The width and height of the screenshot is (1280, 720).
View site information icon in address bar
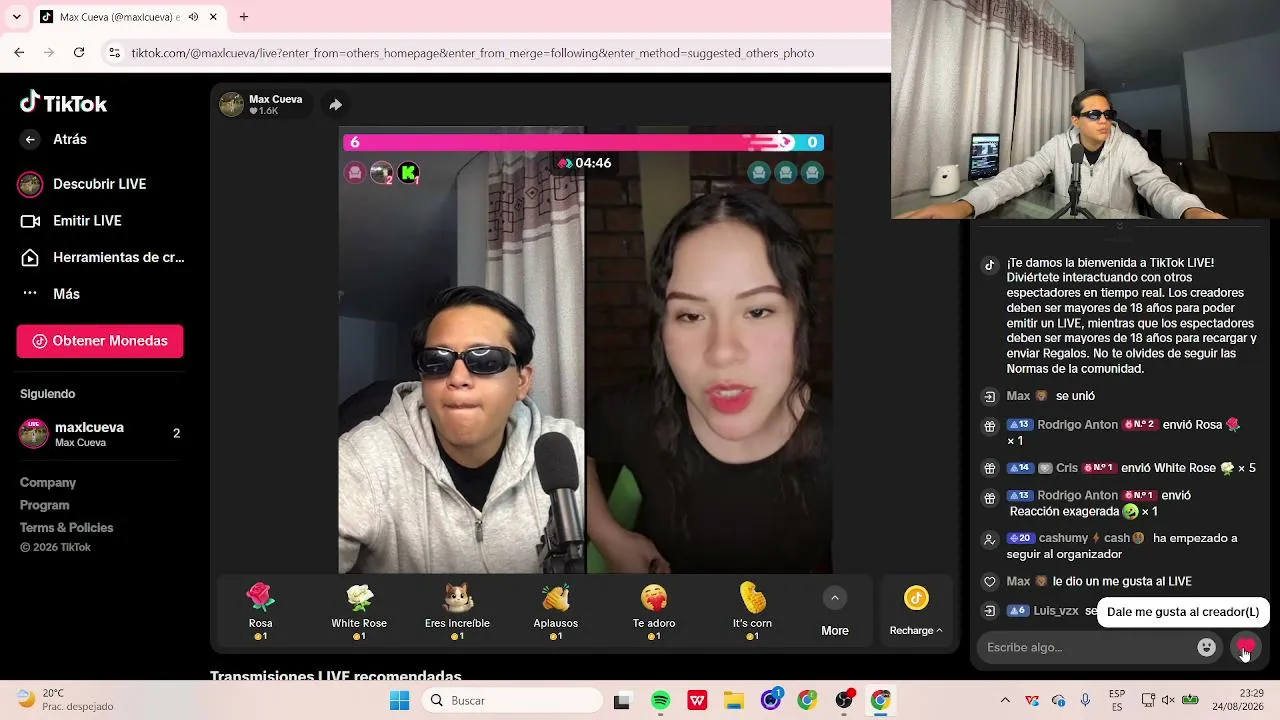pyautogui.click(x=114, y=53)
